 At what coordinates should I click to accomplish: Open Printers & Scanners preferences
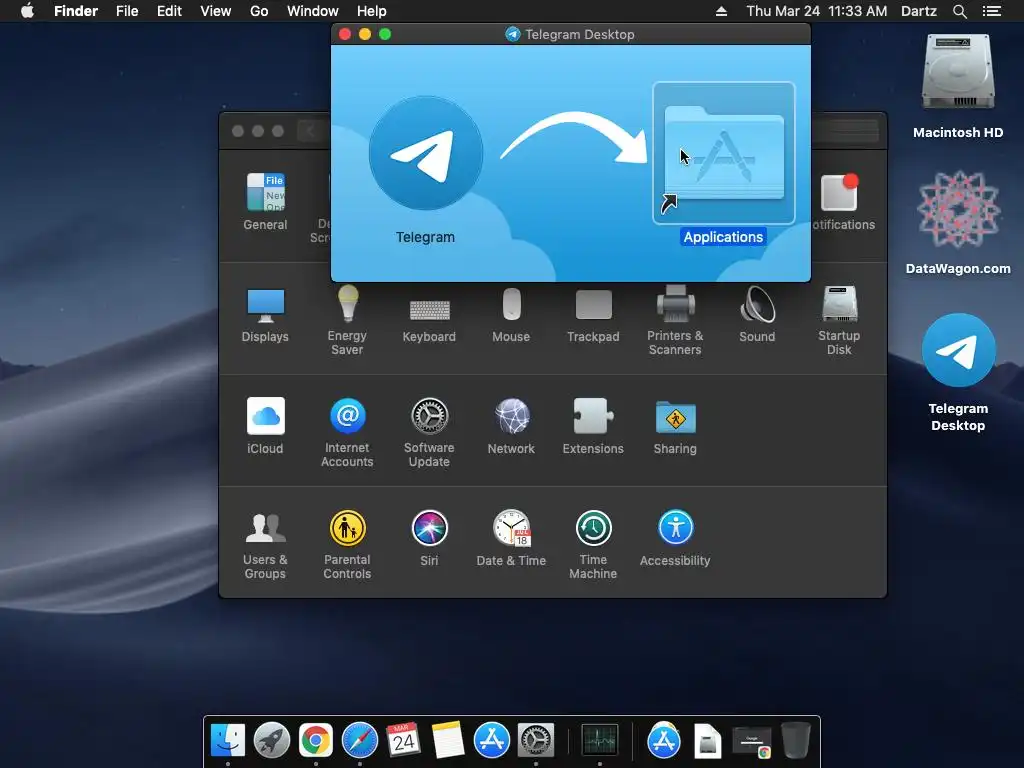[x=675, y=320]
